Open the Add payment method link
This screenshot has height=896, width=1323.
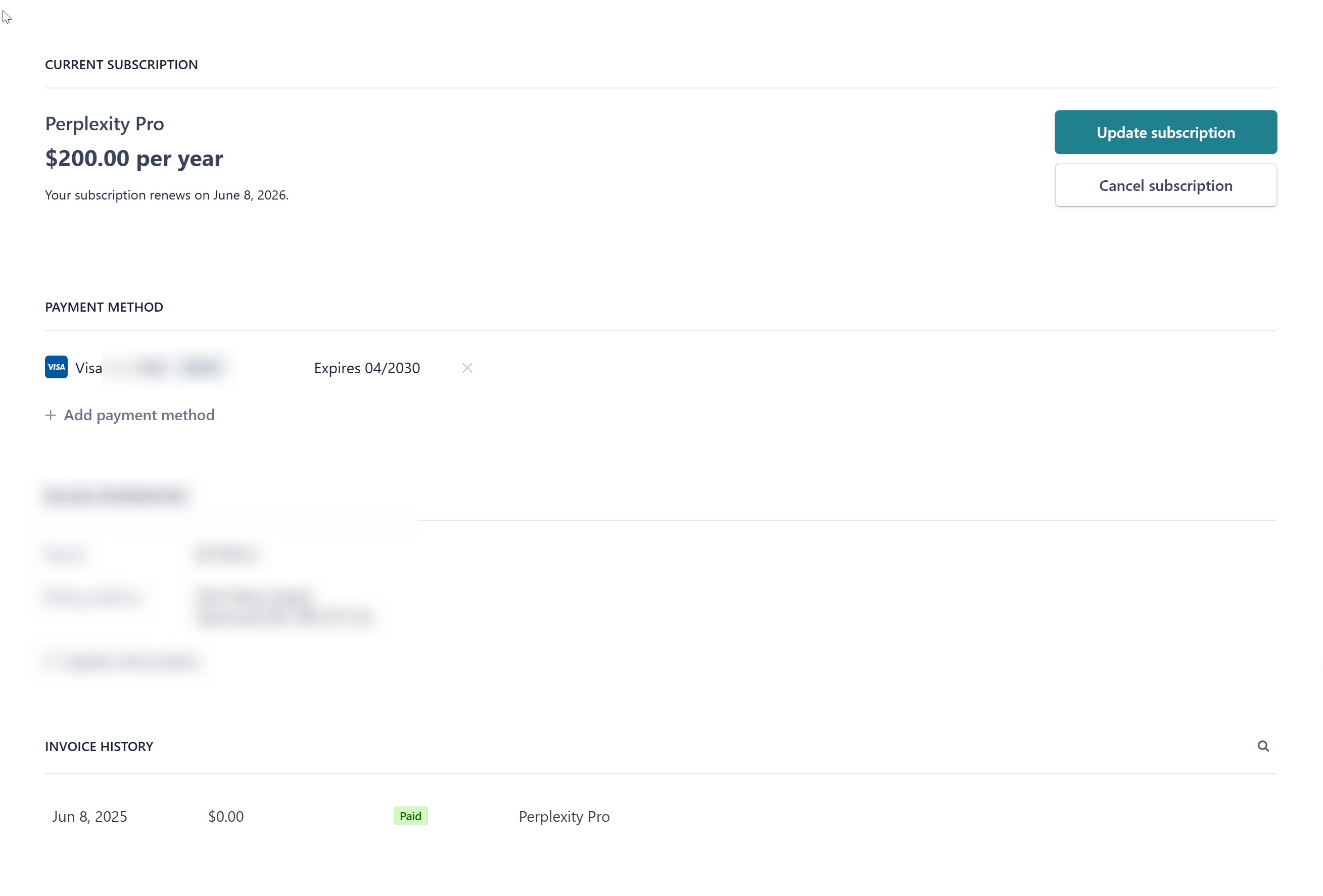[x=139, y=415]
